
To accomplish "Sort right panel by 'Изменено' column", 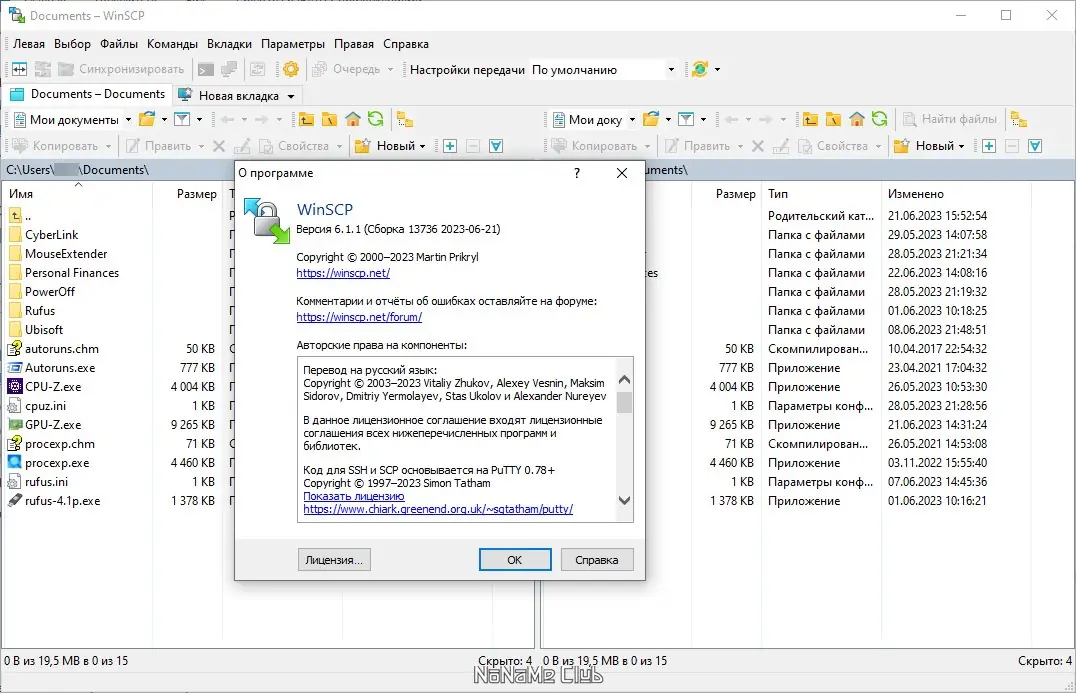I will 954,194.
